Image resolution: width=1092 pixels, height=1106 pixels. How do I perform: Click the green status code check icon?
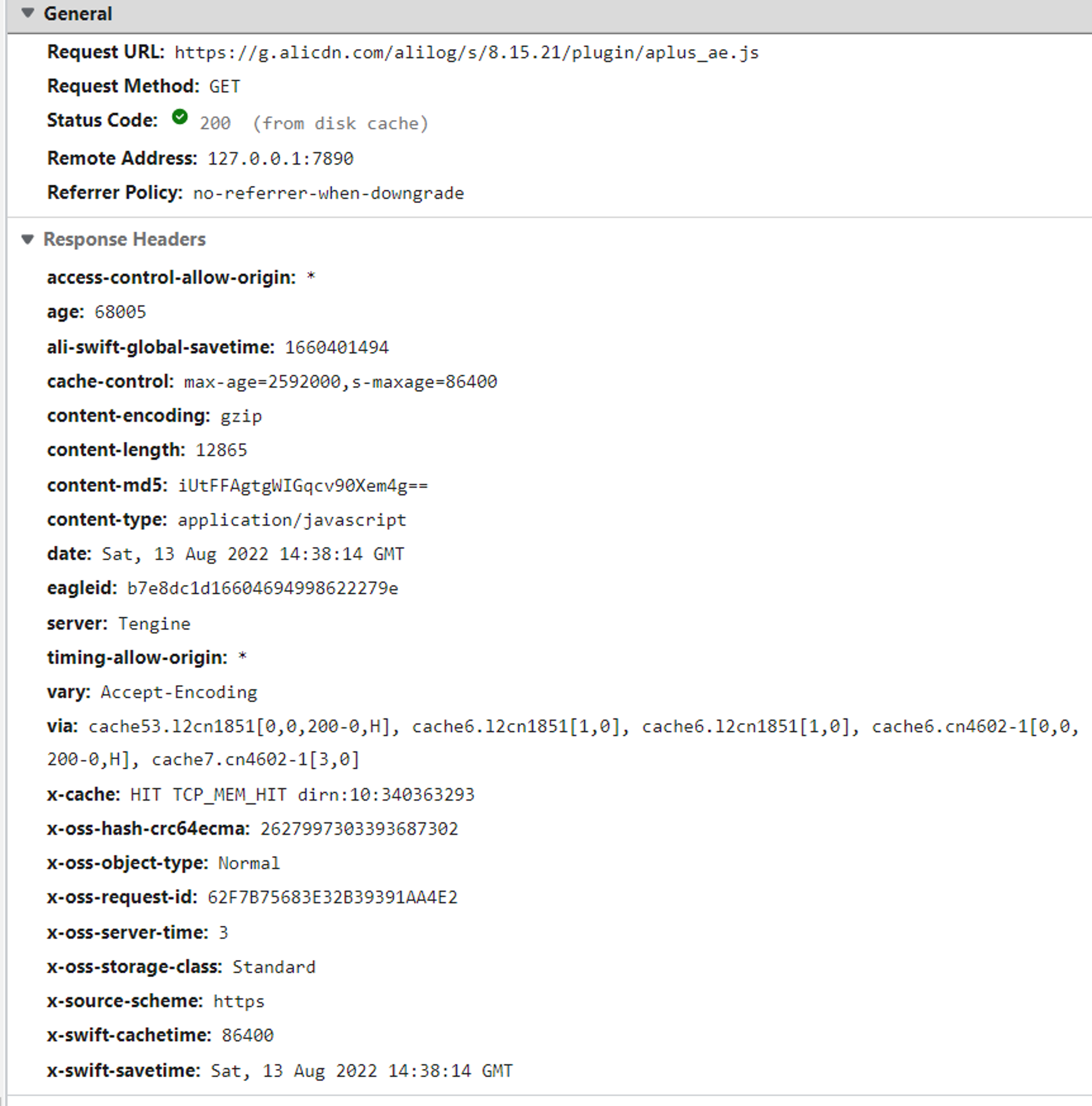180,117
